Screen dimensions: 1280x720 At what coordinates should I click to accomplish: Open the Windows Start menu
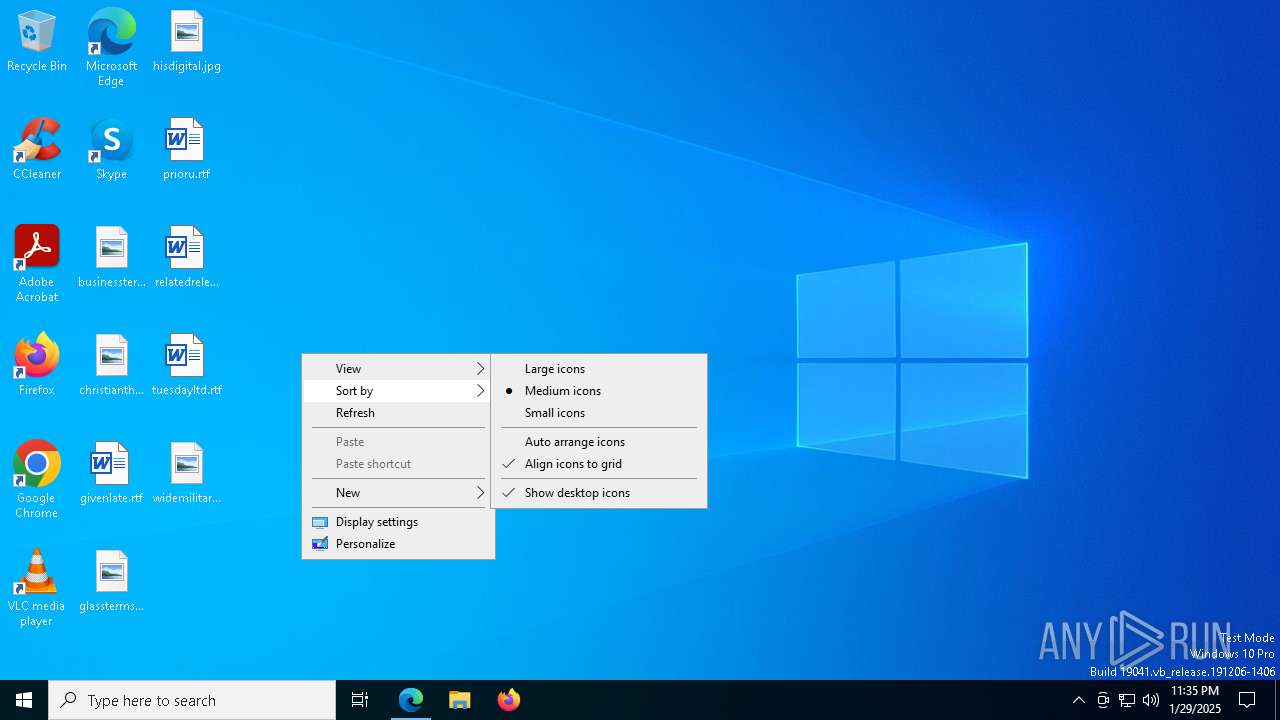click(x=24, y=700)
